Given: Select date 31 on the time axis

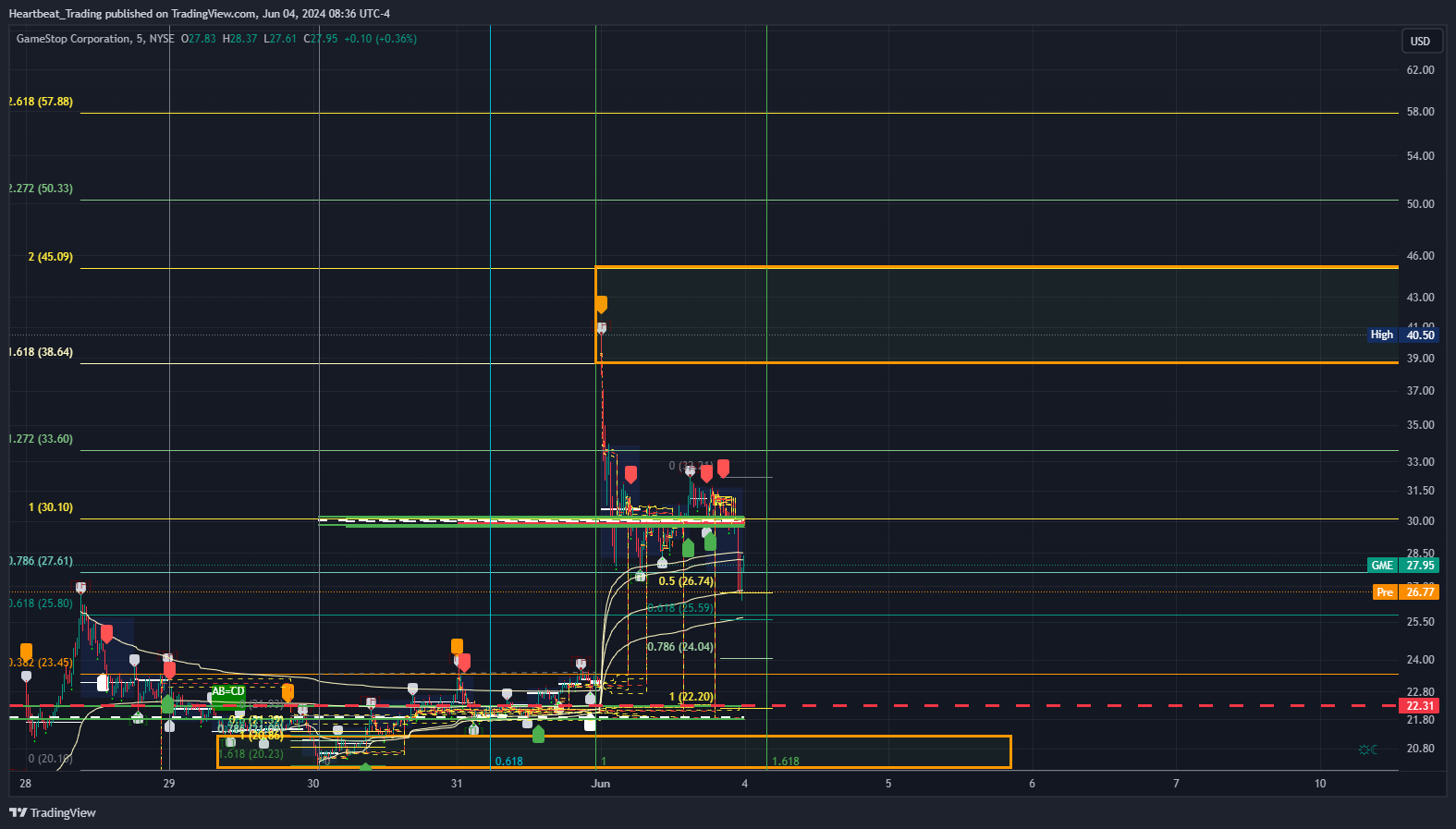Looking at the screenshot, I should point(457,784).
